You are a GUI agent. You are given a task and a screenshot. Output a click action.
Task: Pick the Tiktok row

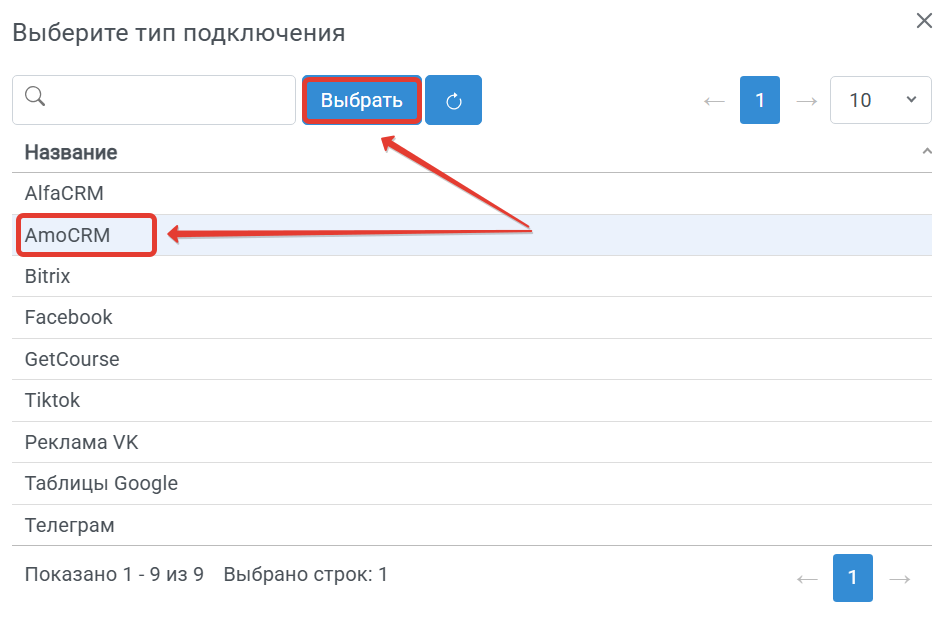click(x=472, y=400)
